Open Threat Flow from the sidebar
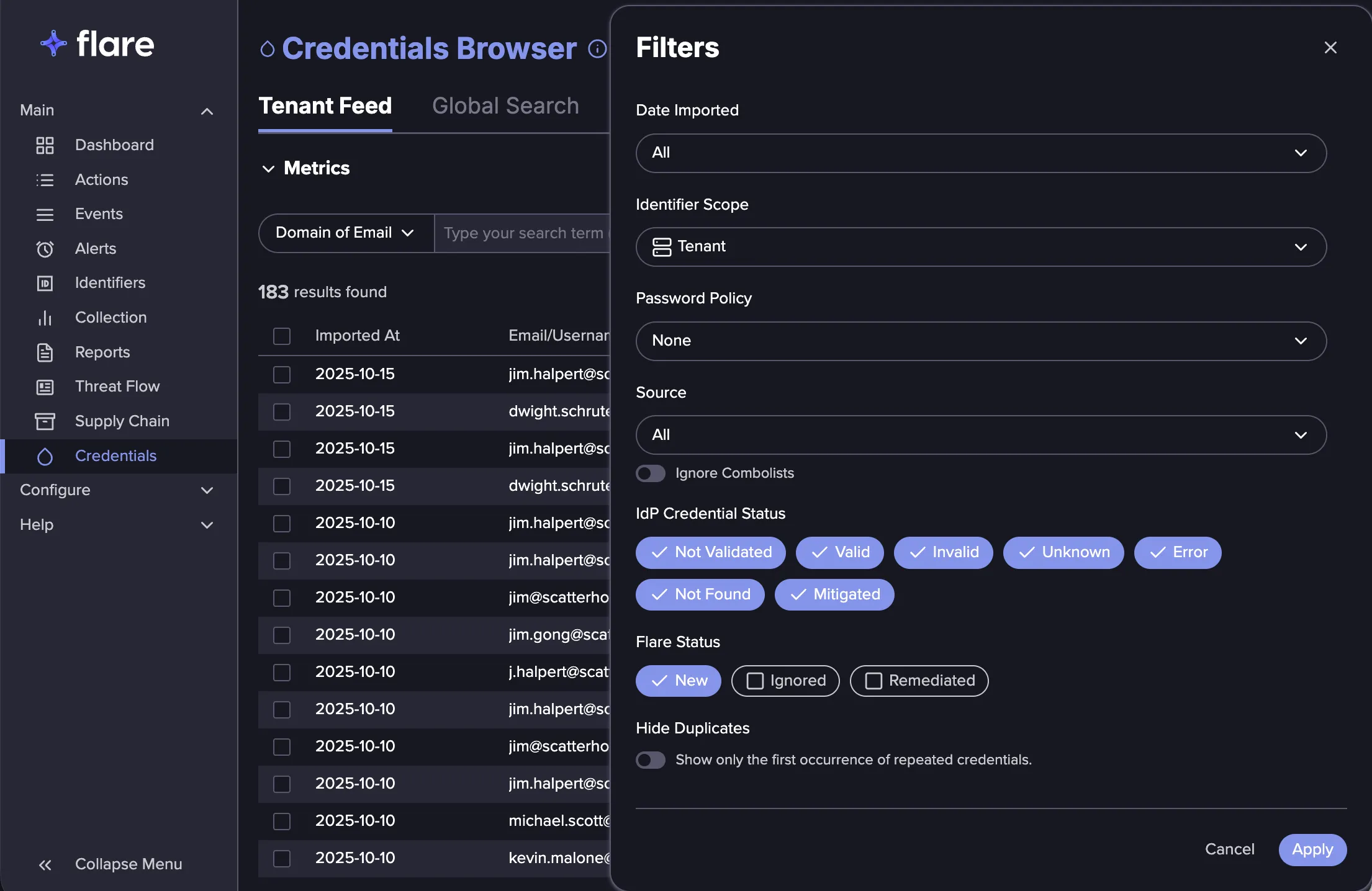Viewport: 1372px width, 891px height. click(117, 387)
